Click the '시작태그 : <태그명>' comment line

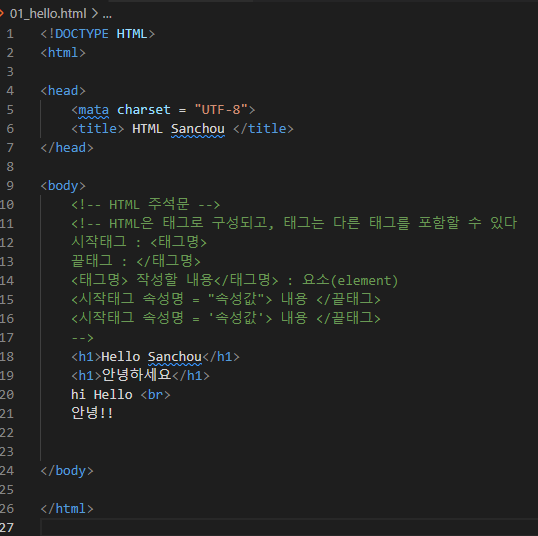coord(139,243)
